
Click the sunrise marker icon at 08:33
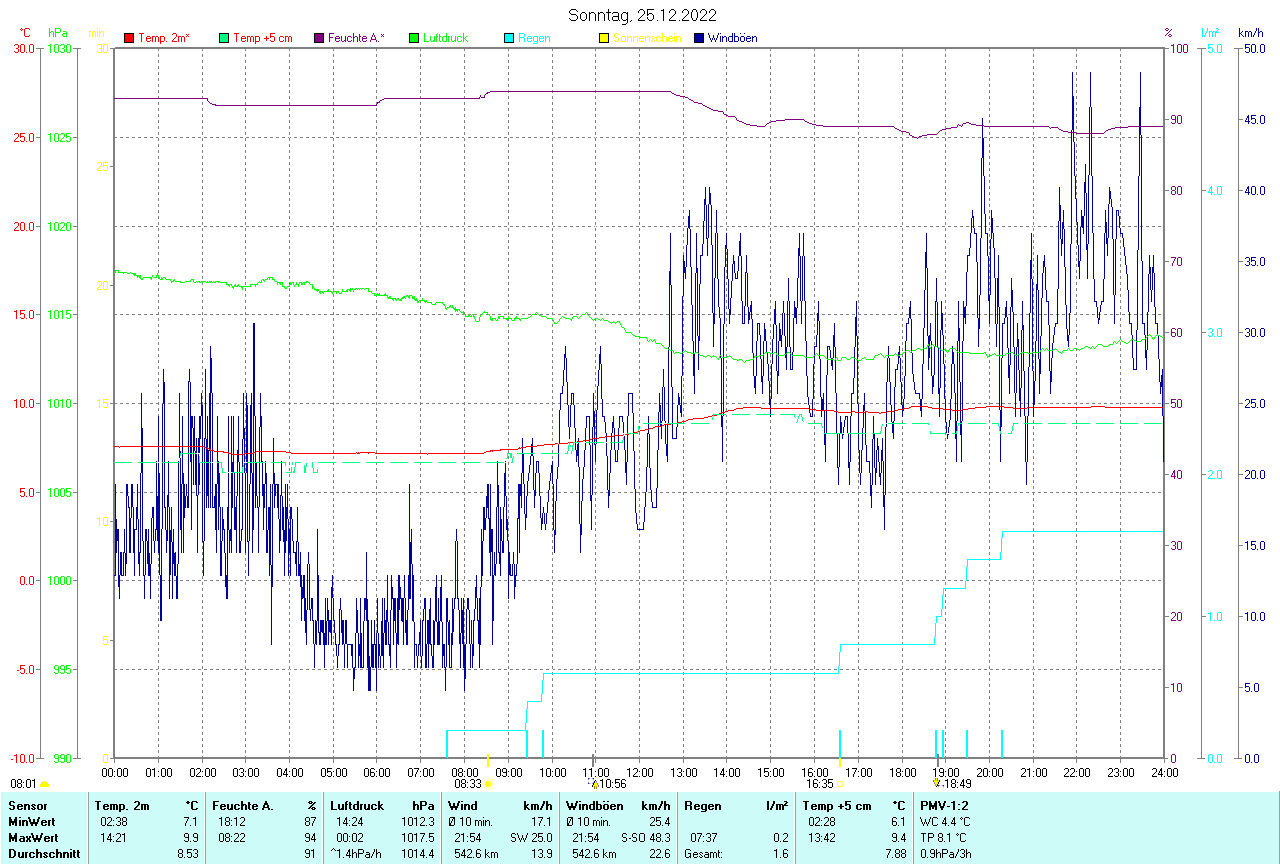(x=489, y=785)
